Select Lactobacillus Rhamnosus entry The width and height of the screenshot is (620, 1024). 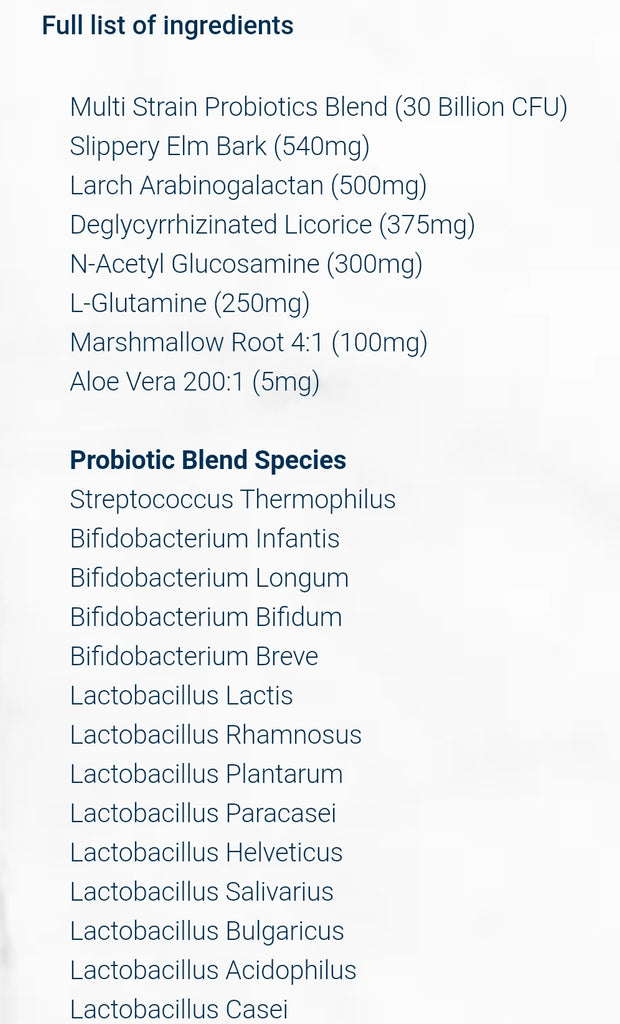coord(216,735)
